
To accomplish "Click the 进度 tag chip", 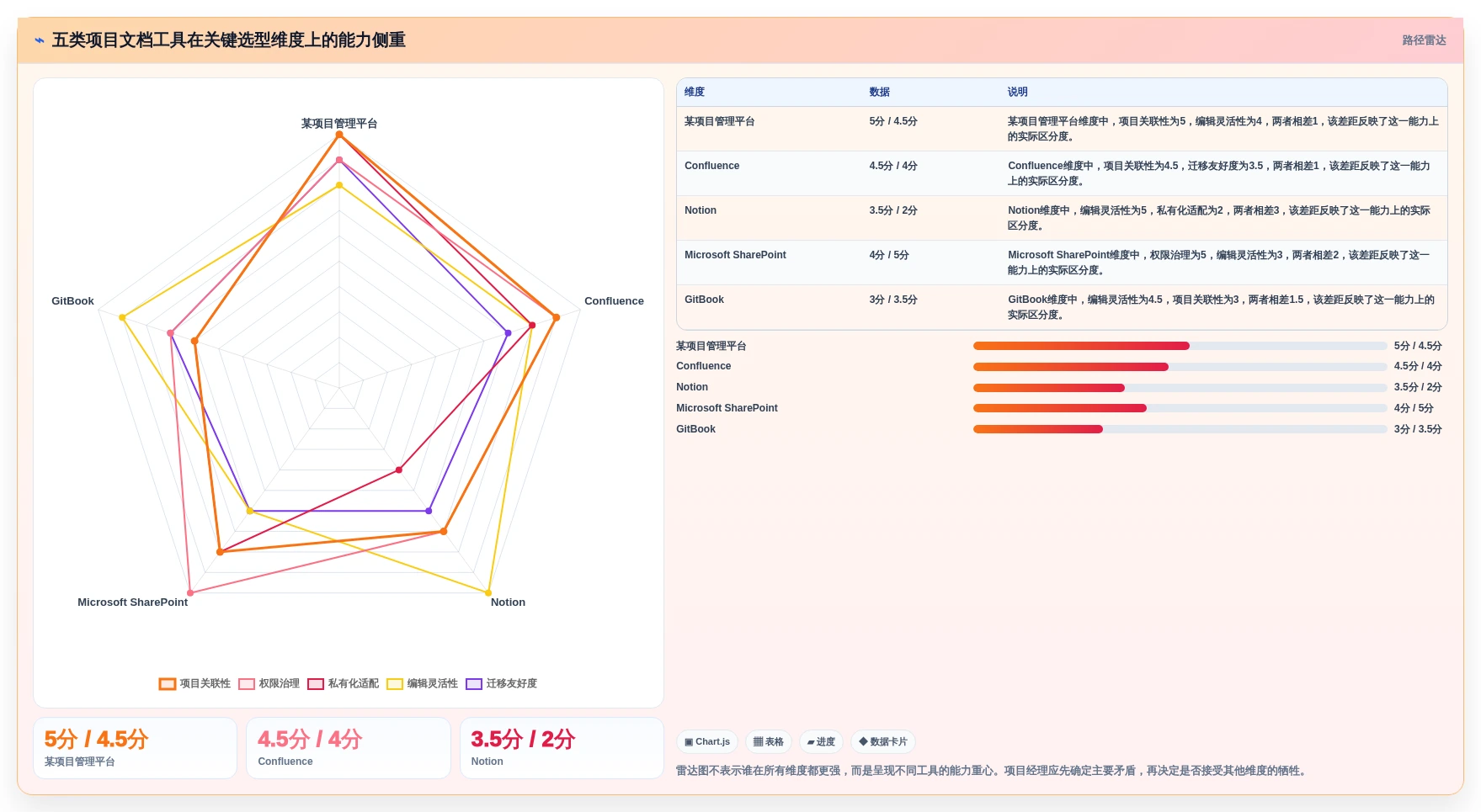I will 821,741.
